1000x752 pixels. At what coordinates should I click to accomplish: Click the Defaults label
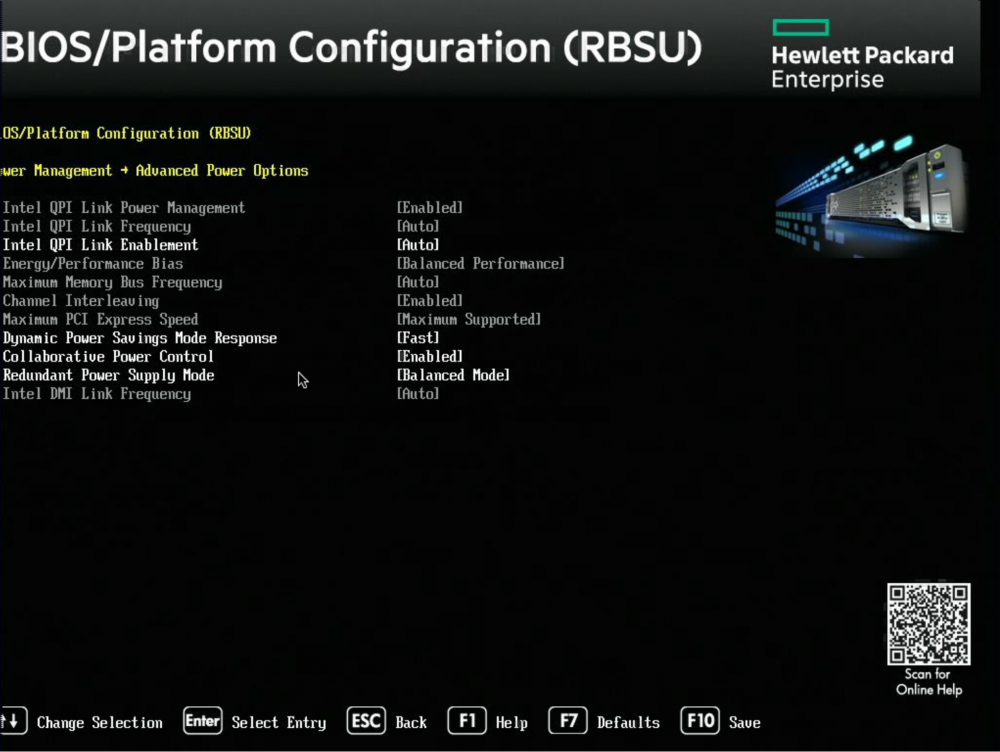[628, 723]
